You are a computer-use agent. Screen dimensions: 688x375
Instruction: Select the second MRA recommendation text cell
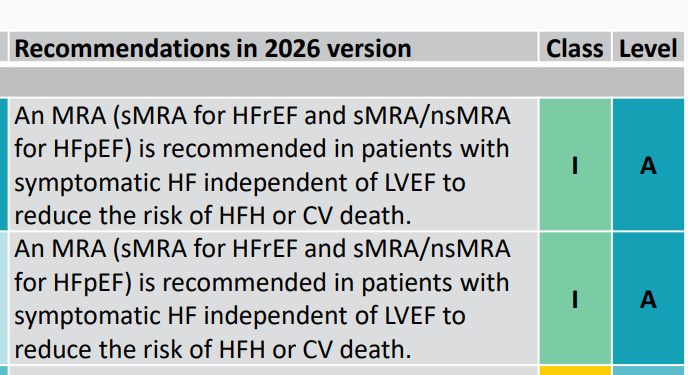point(273,298)
